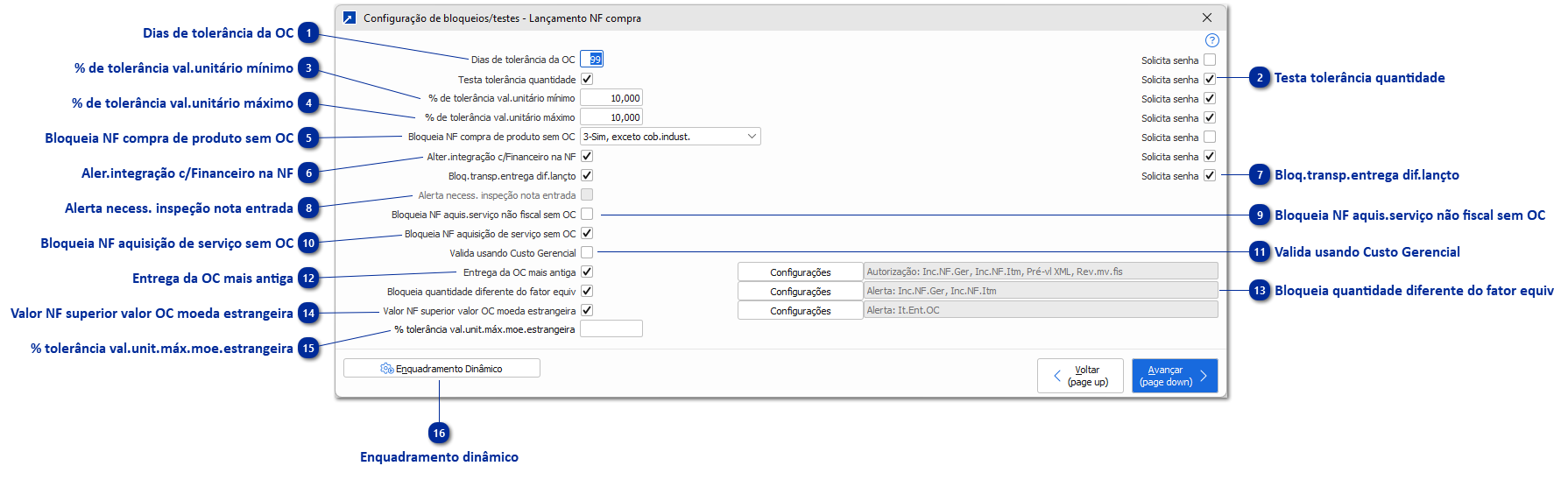Uncheck Testa tolerância quantidade checkbox
Viewport: 1568px width, 480px height.
pos(587,79)
